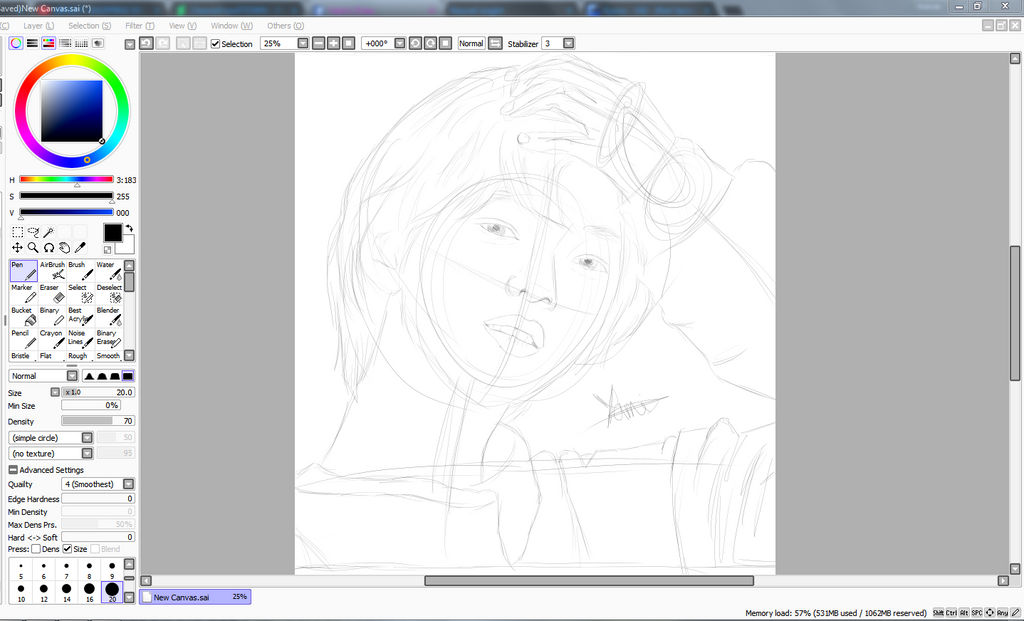Pick the Blender brush tool
Screen dimensions: 1024x621
click(x=109, y=318)
